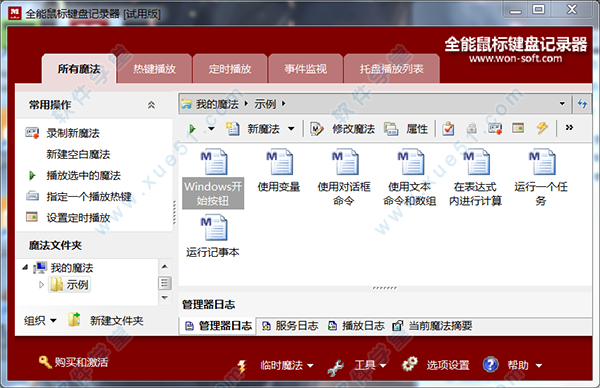Click the green play button in toolbar
Image resolution: width=600 pixels, height=388 pixels.
192,129
